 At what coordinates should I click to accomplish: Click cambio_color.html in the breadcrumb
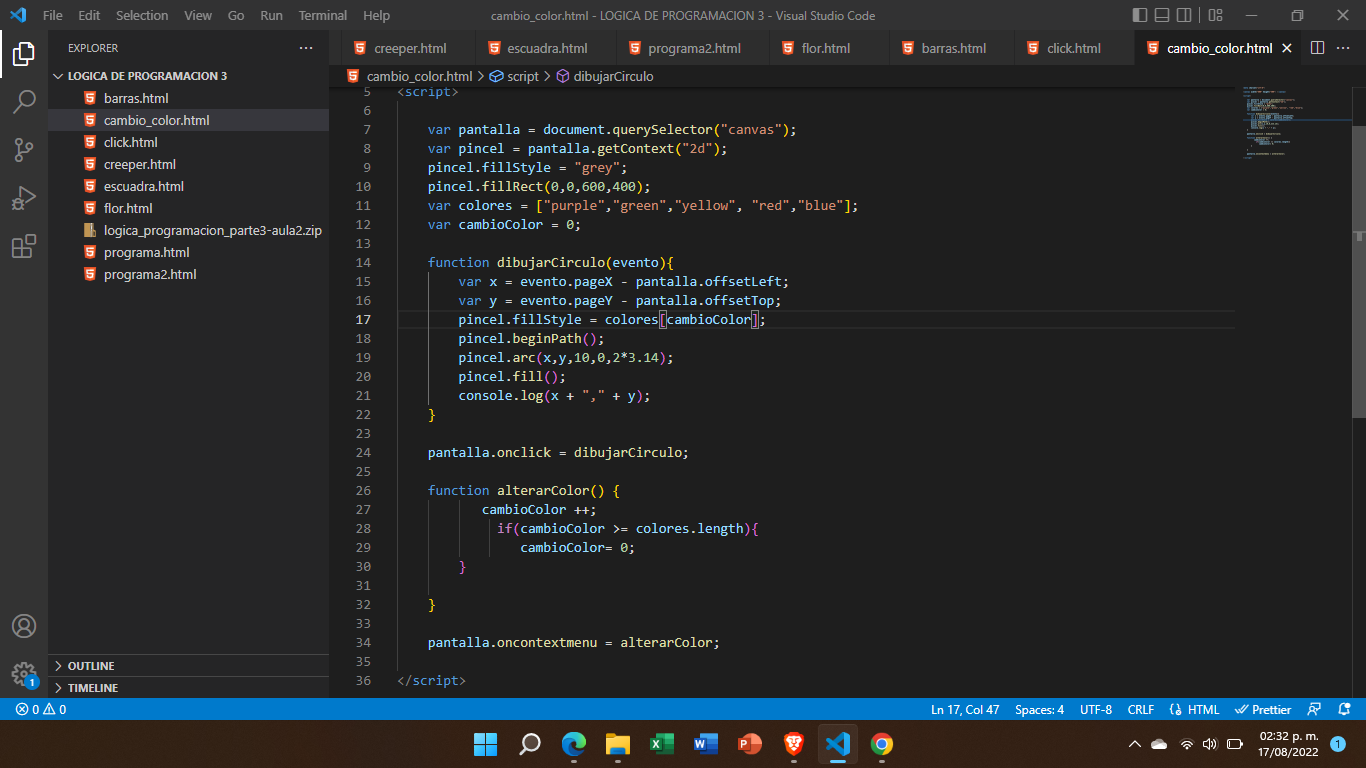coord(409,76)
